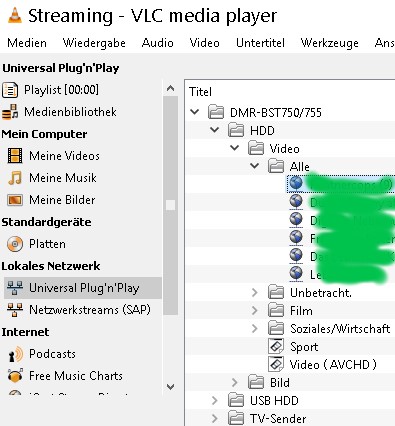Image resolution: width=395 pixels, height=426 pixels.
Task: Select the Video folder icon
Action: pyautogui.click(x=256, y=148)
